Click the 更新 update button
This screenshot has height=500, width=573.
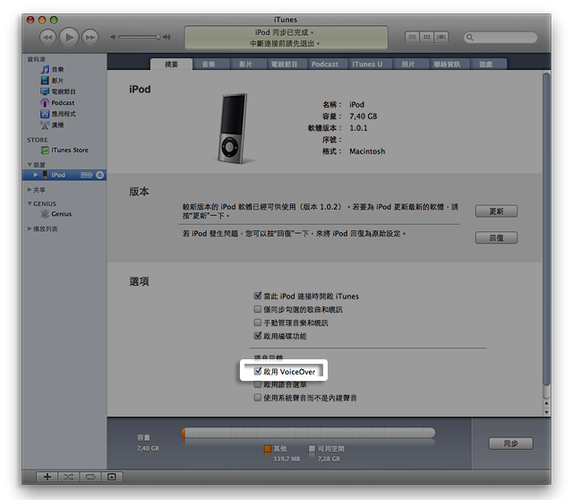(496, 211)
